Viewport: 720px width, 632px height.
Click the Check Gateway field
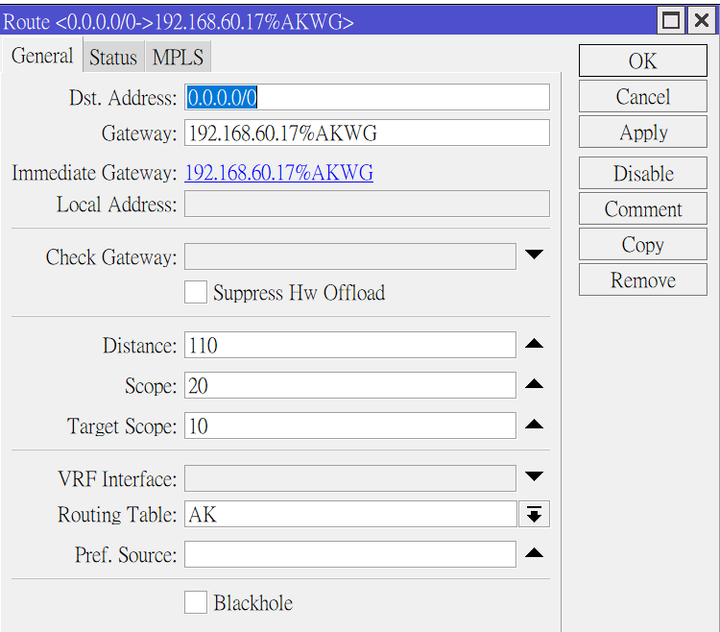click(350, 257)
